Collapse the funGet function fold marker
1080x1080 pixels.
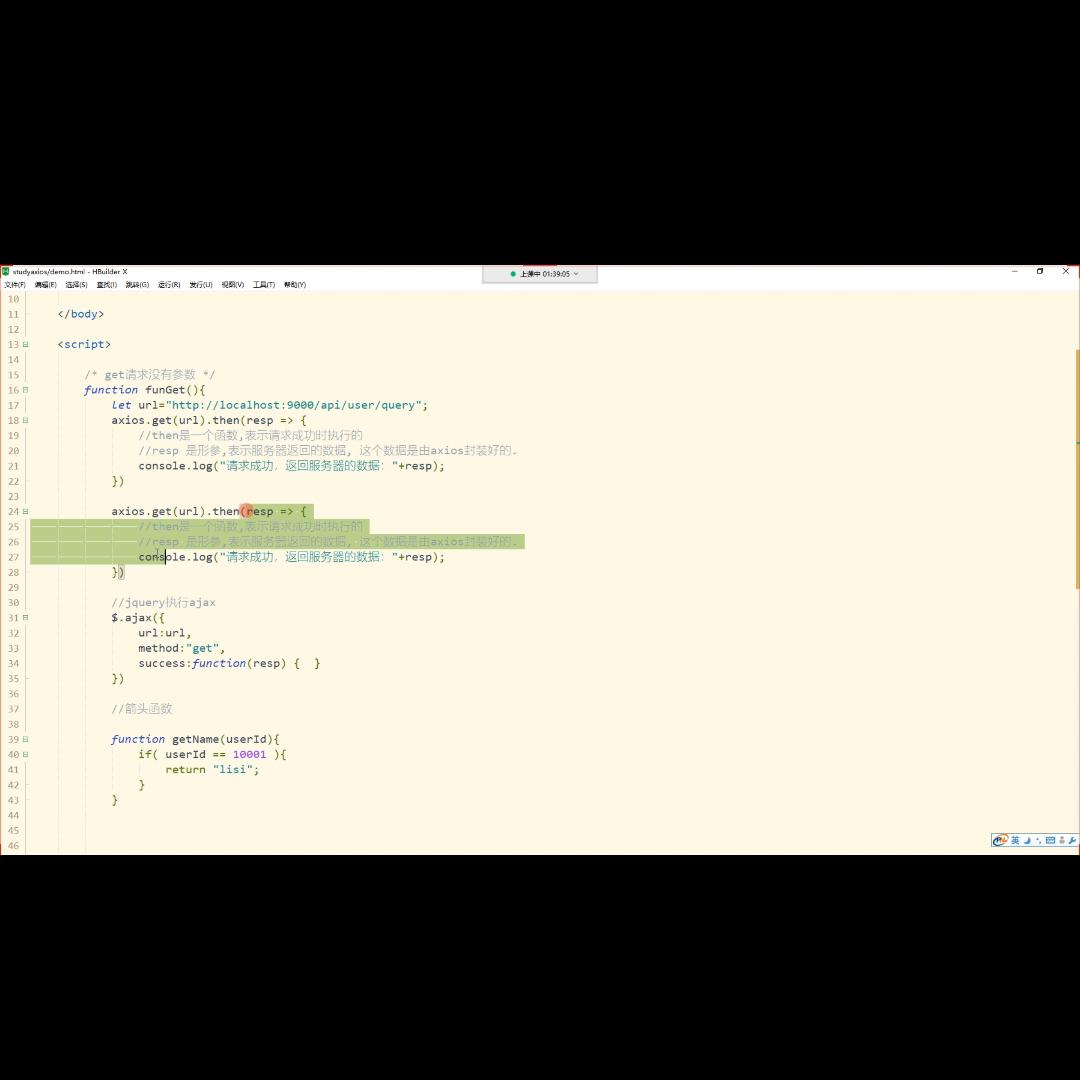click(x=24, y=390)
